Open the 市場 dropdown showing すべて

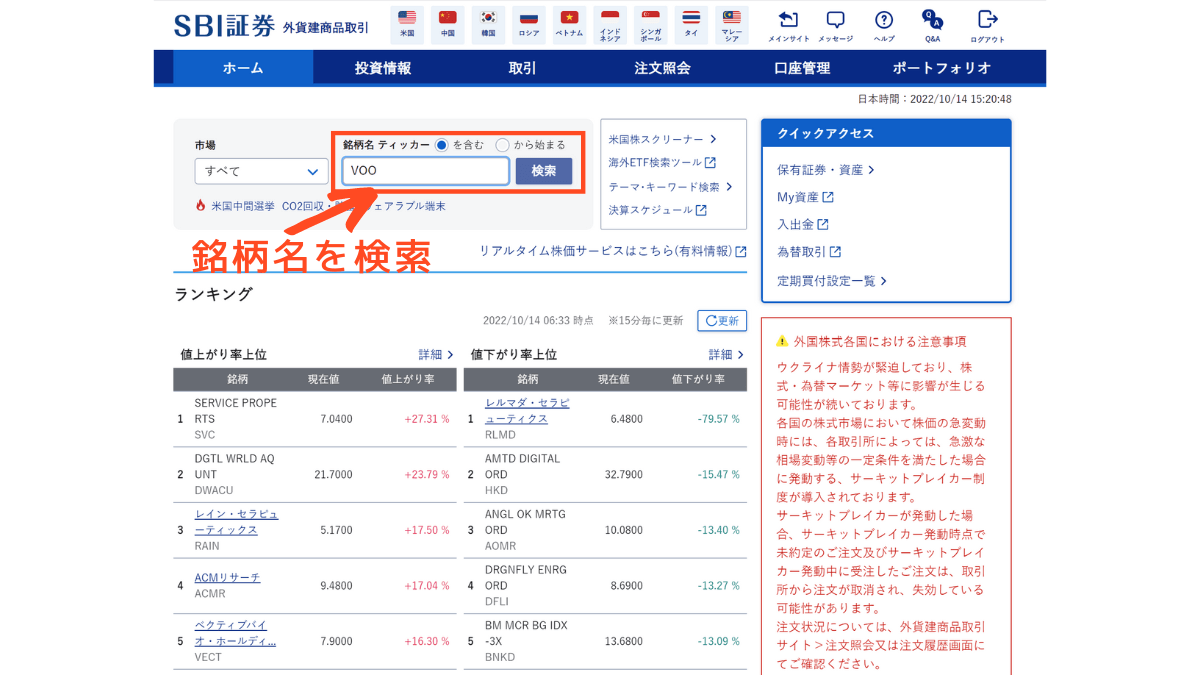click(x=261, y=171)
